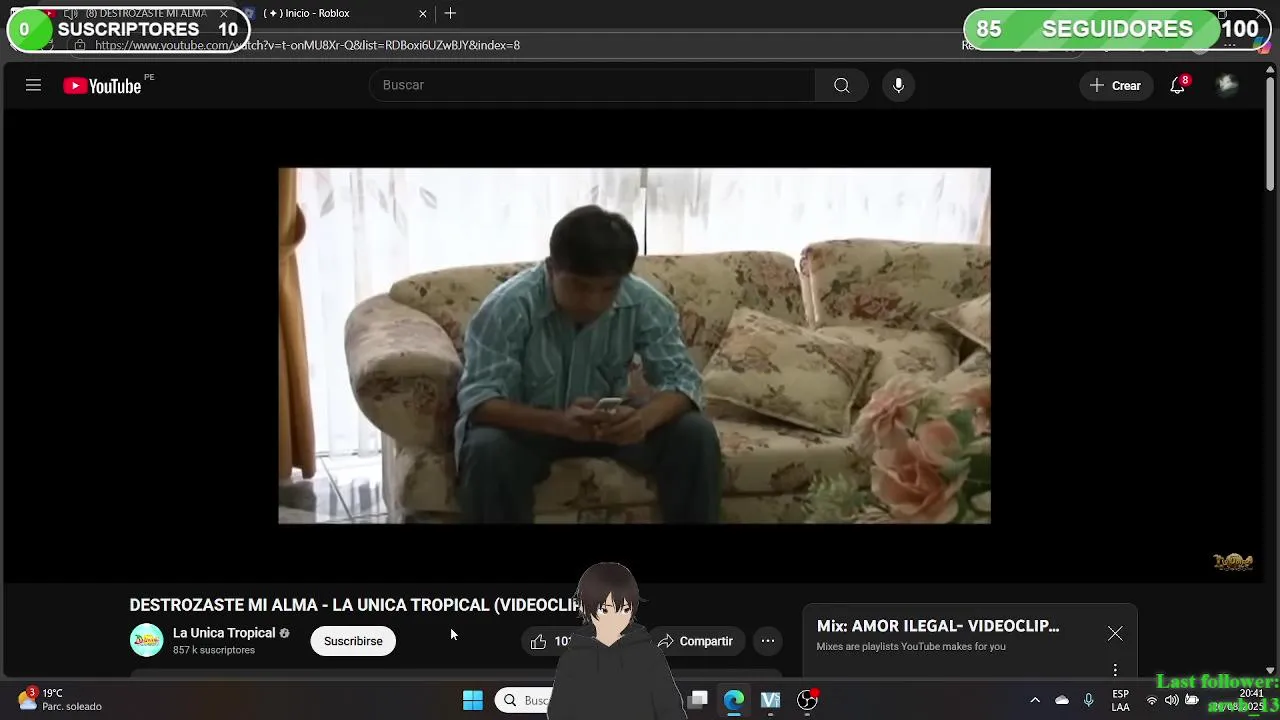Click the Buscar search field
This screenshot has width=1280, height=720.
point(592,85)
